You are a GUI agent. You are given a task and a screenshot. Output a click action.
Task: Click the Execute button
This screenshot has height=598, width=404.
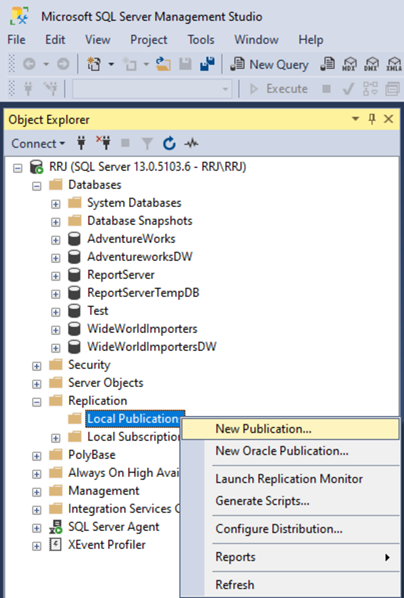(279, 89)
